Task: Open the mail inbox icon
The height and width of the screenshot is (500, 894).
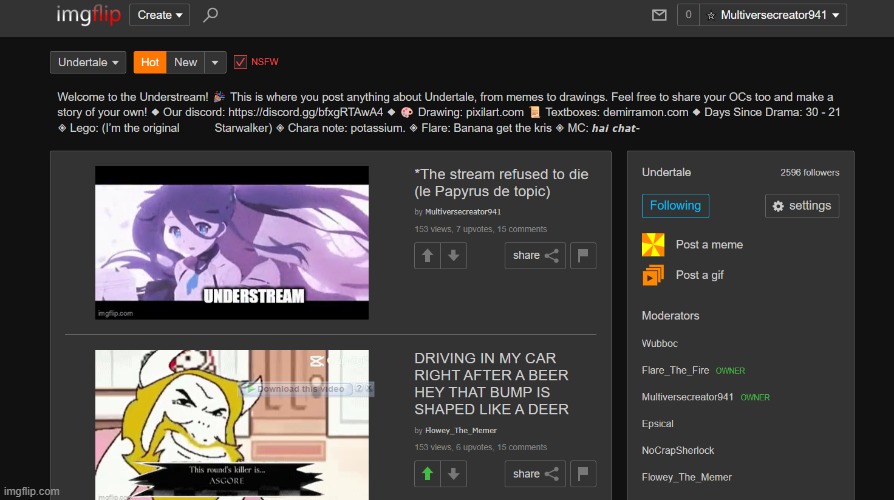Action: [659, 15]
